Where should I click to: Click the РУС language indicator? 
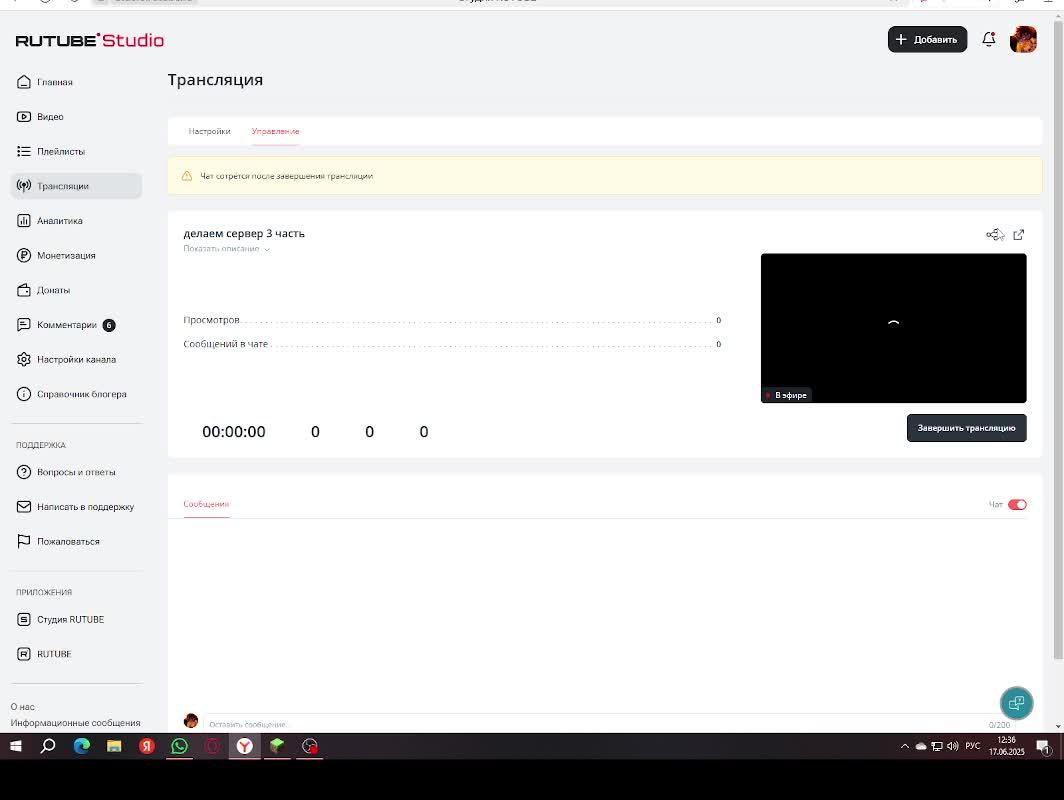click(972, 746)
